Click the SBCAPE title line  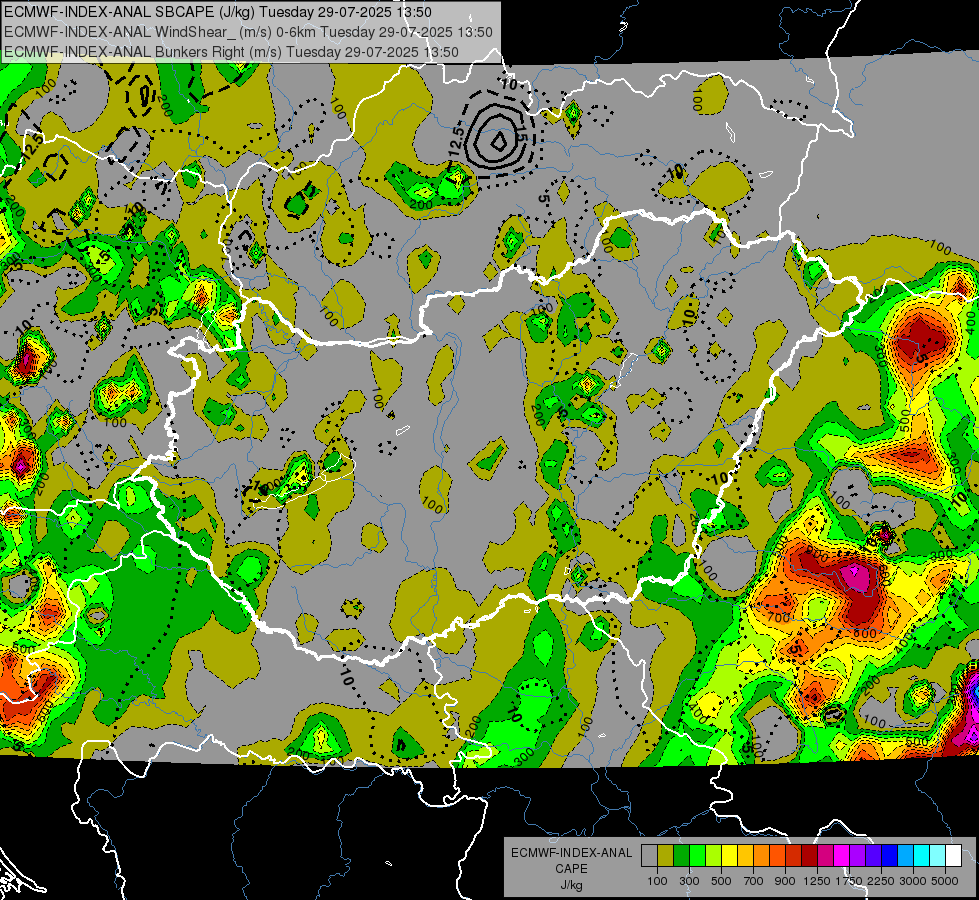[x=217, y=12]
